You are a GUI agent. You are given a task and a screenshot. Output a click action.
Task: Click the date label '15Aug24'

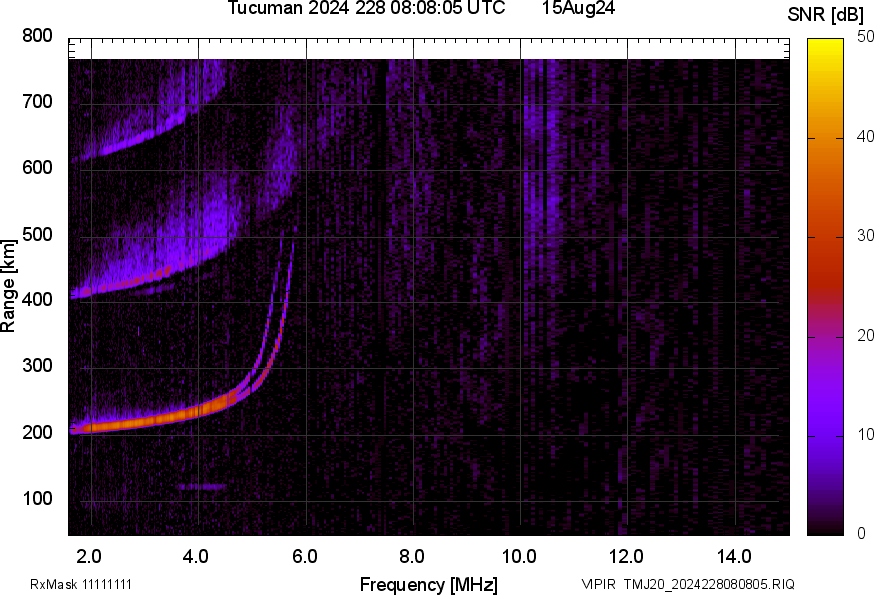tap(578, 8)
